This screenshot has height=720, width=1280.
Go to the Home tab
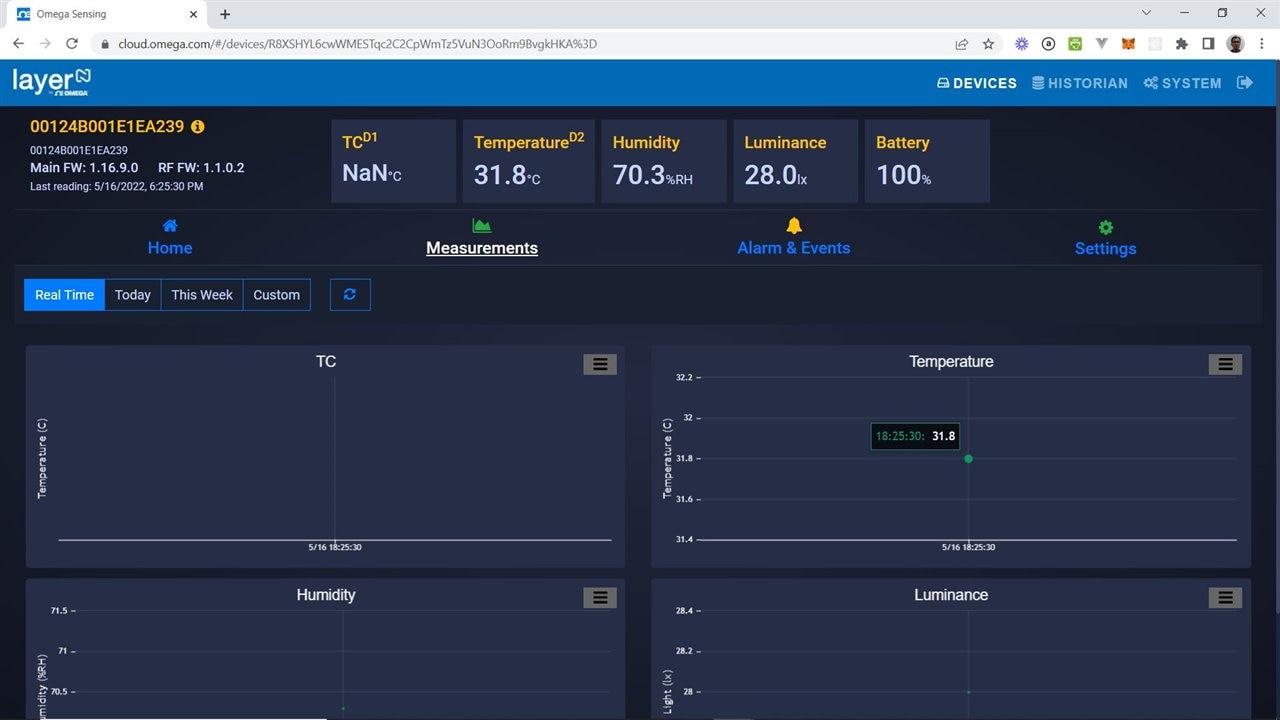(170, 248)
